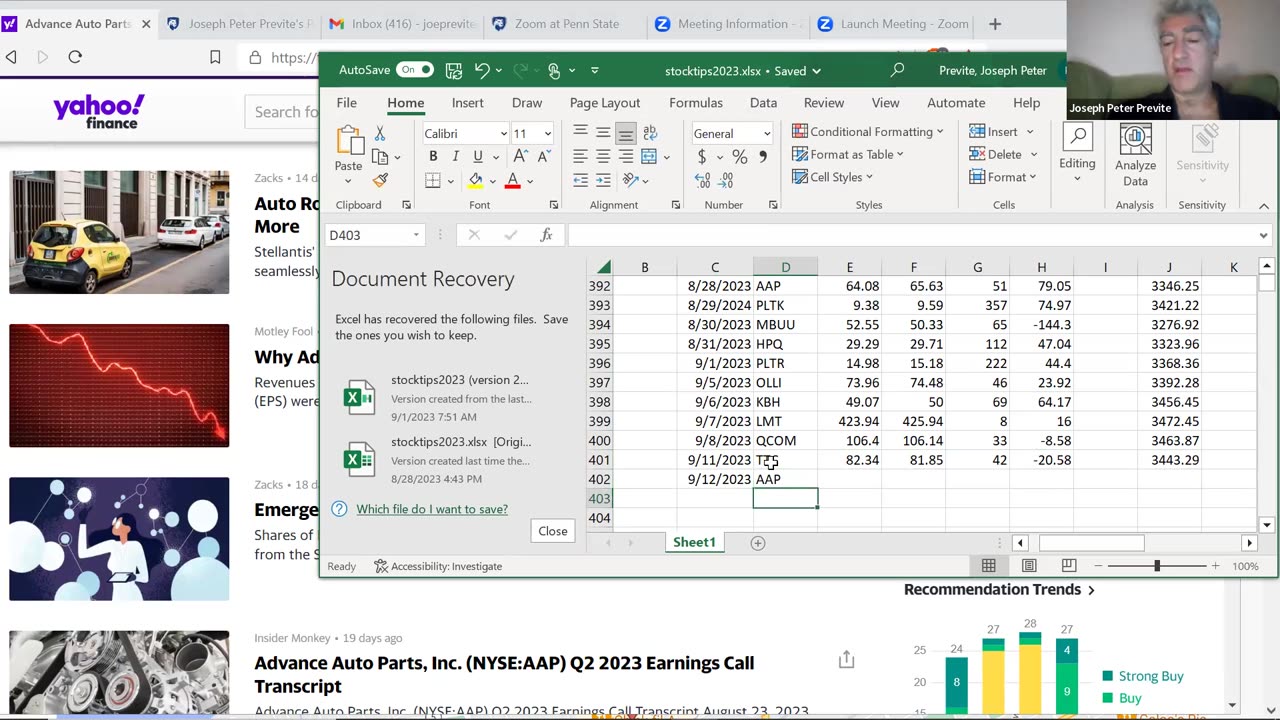This screenshot has width=1280, height=720.
Task: Expand Cell Styles menu
Action: click(x=832, y=177)
